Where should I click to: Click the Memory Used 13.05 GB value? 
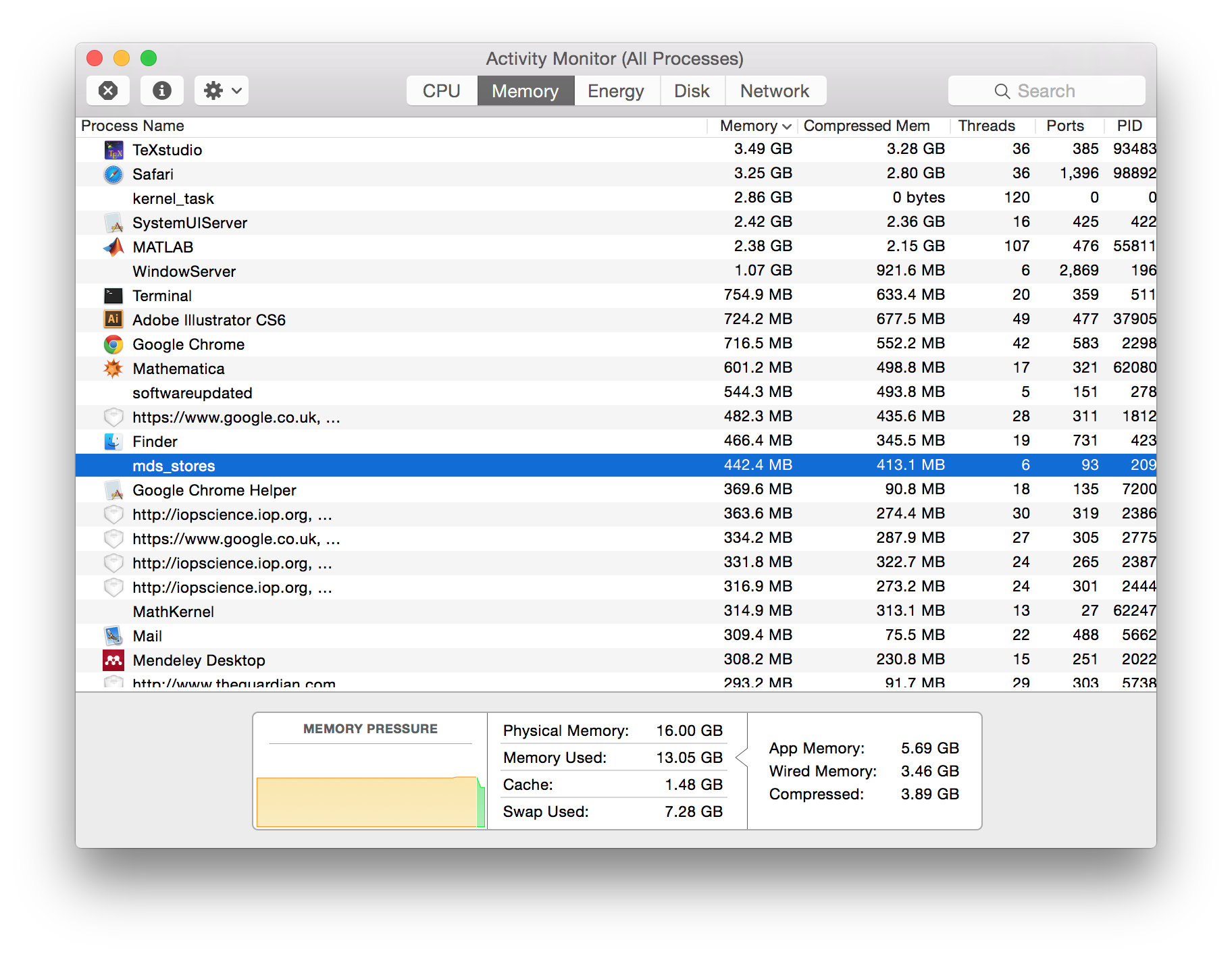coord(690,758)
